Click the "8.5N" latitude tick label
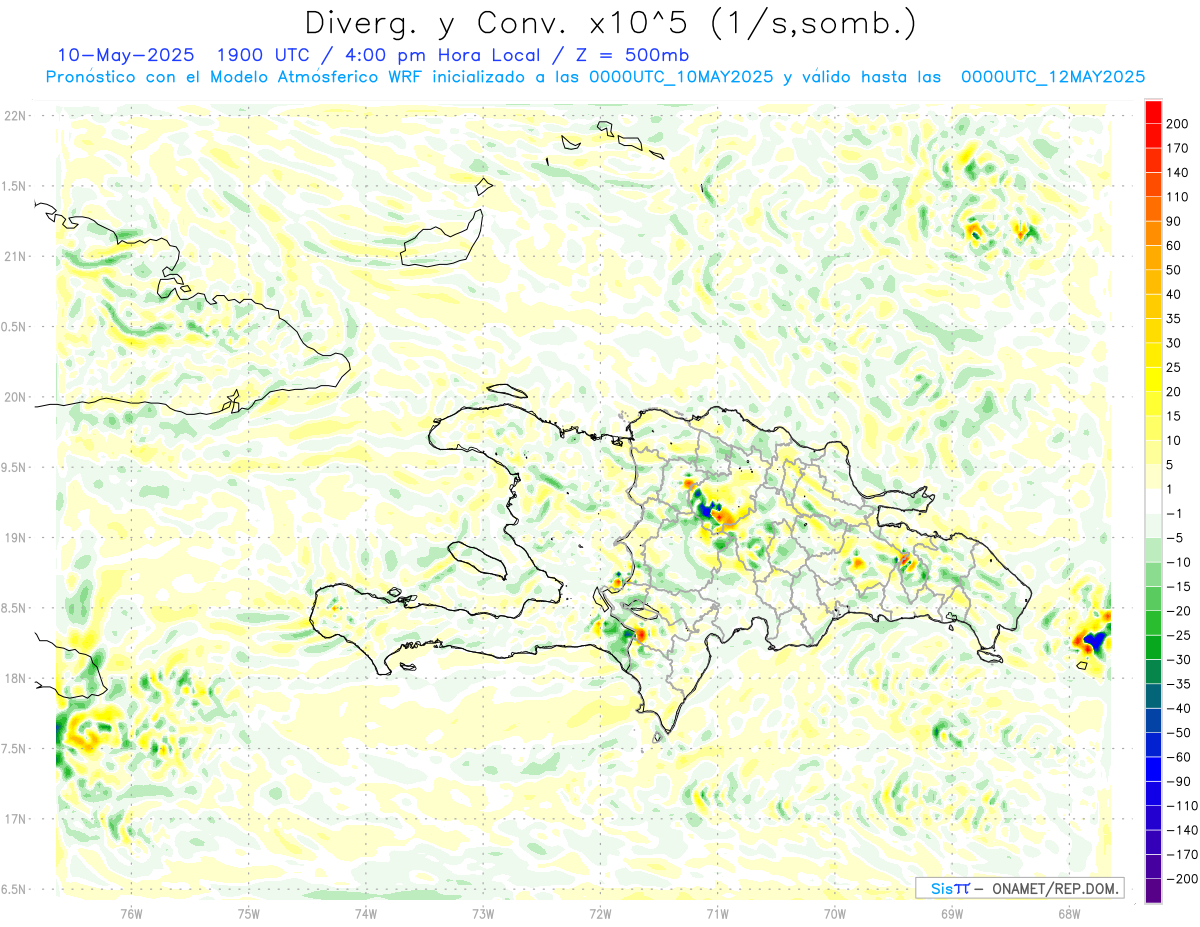 (x=15, y=608)
